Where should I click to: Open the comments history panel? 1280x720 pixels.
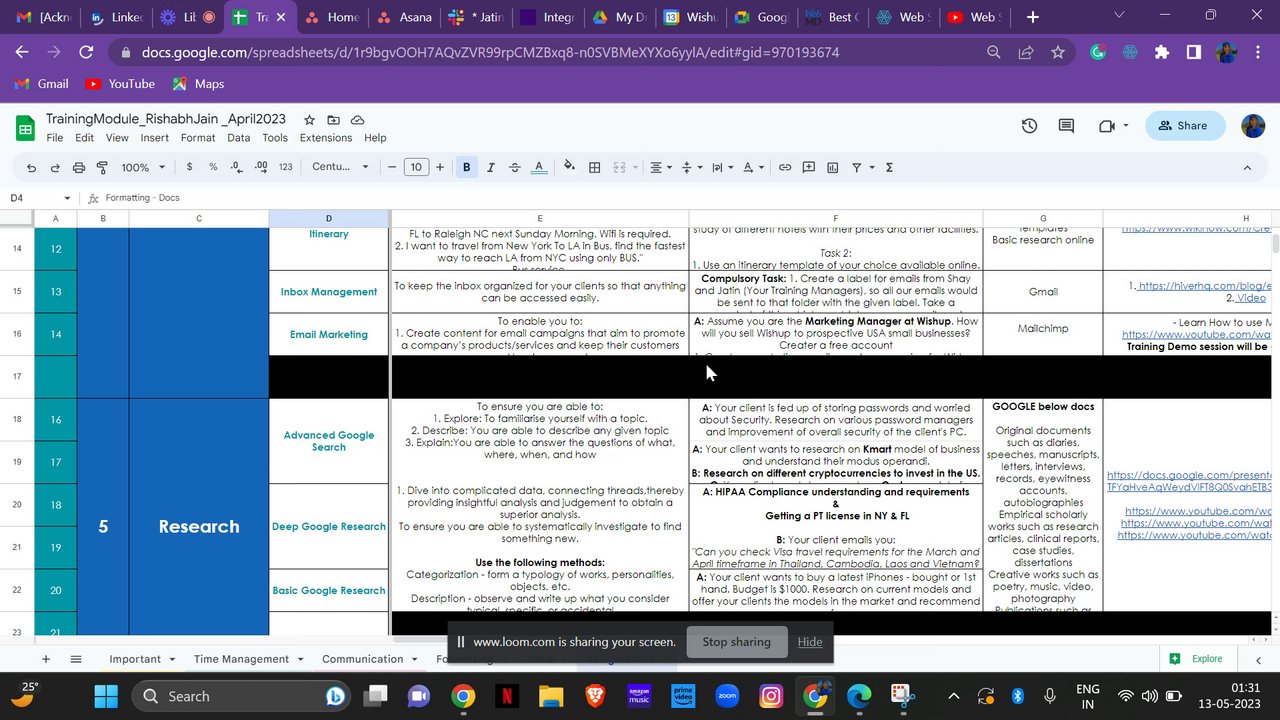(x=1066, y=126)
